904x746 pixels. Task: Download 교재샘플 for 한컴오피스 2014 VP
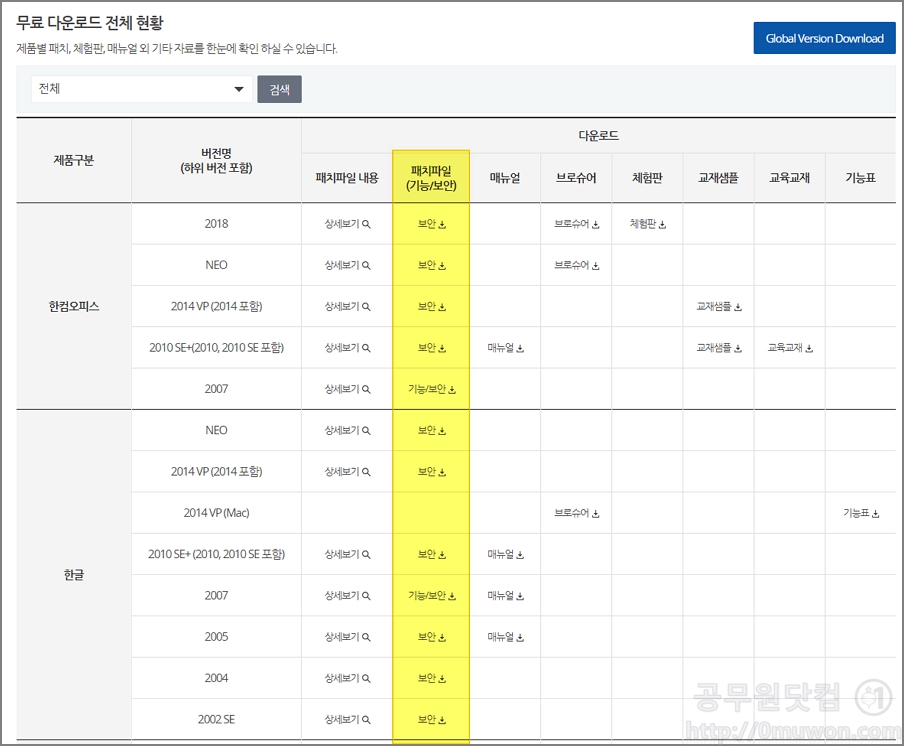[x=719, y=307]
